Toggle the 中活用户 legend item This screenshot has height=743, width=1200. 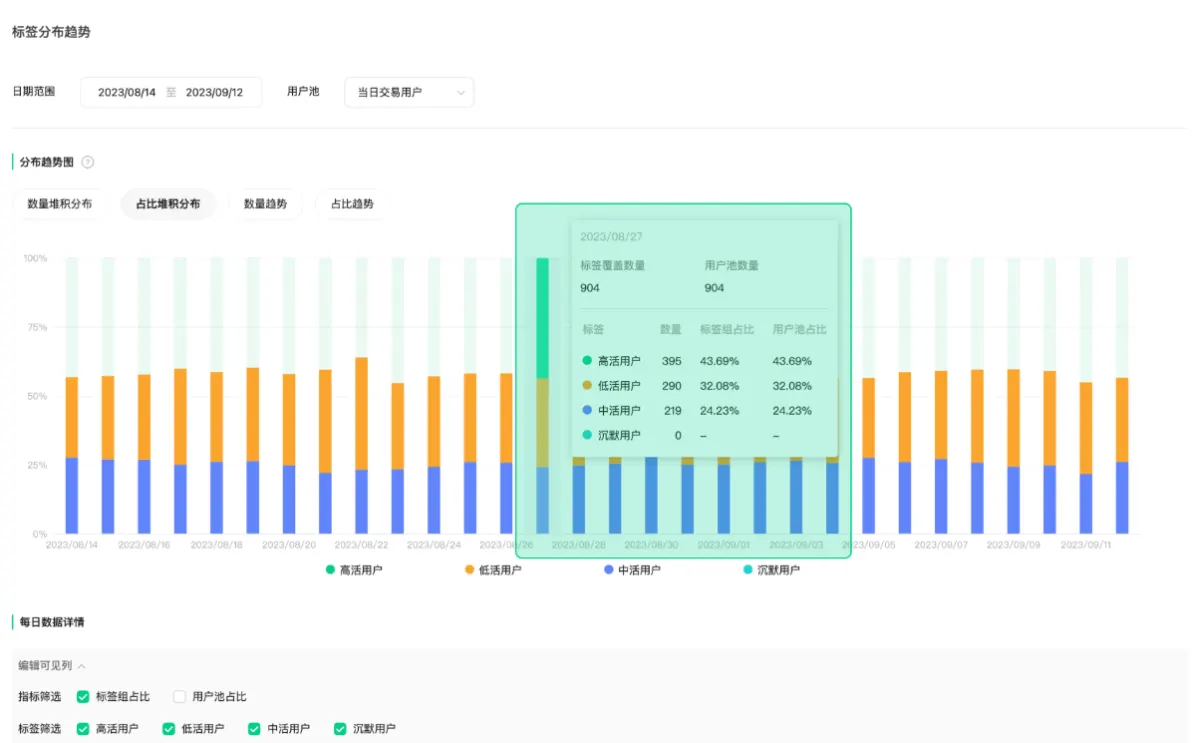[632, 570]
